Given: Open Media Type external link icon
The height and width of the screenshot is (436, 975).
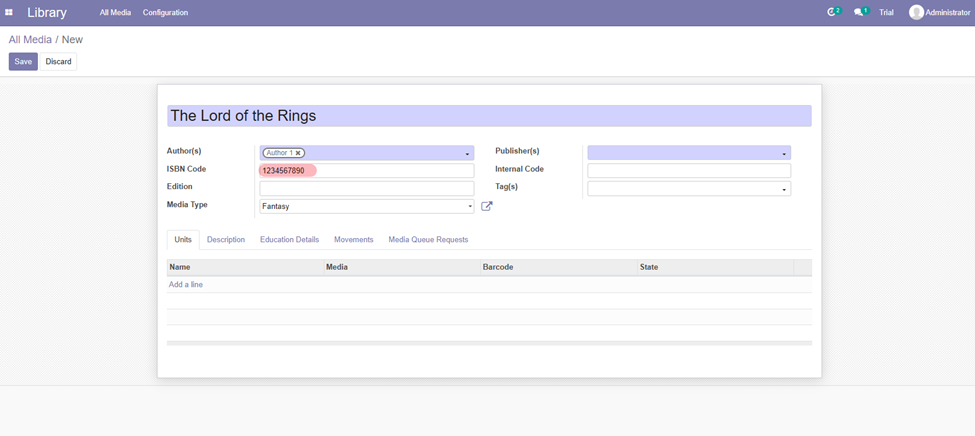Looking at the screenshot, I should pos(487,206).
